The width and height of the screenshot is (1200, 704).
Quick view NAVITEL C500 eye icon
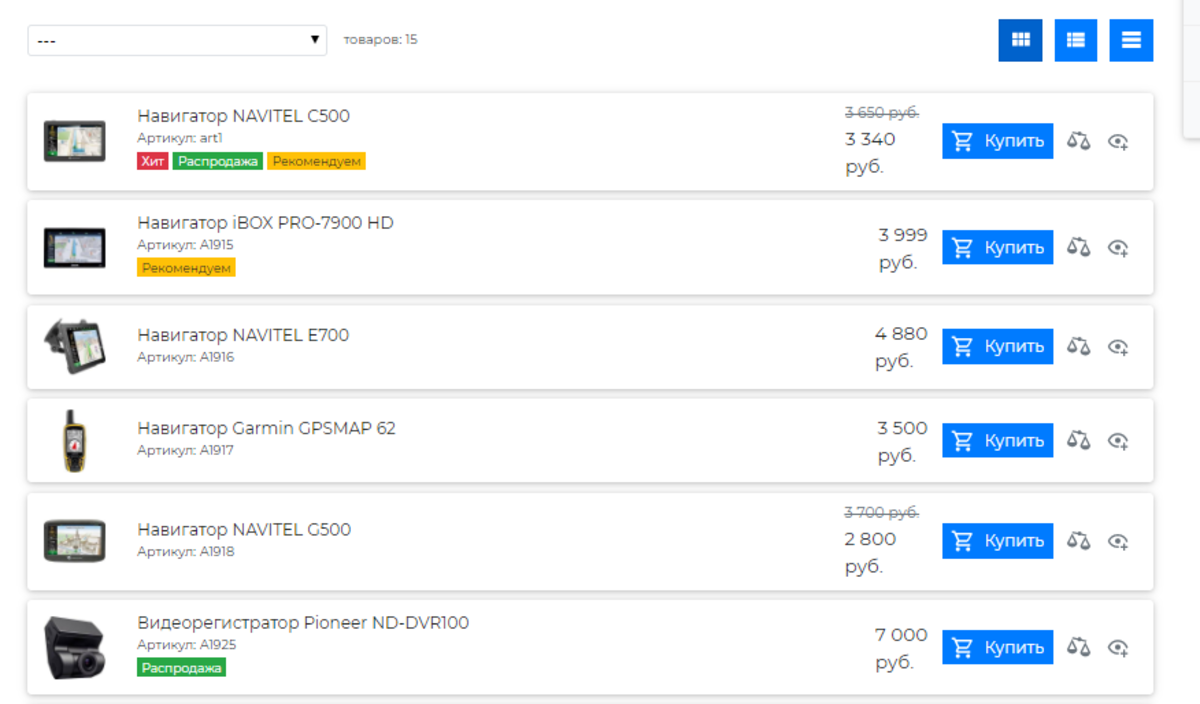click(1118, 142)
